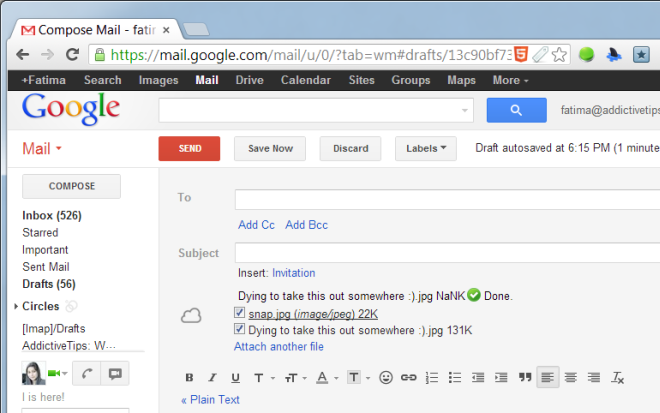Click the blue magnifier search button

516,110
